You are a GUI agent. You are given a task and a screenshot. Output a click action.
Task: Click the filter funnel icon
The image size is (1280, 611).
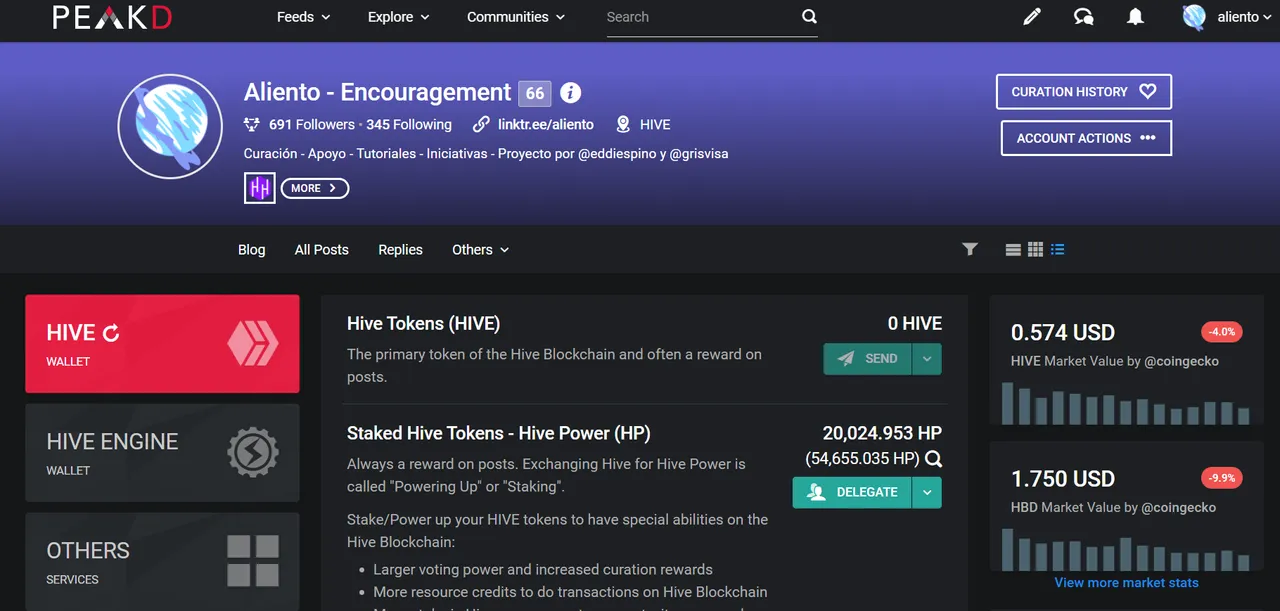pos(970,249)
